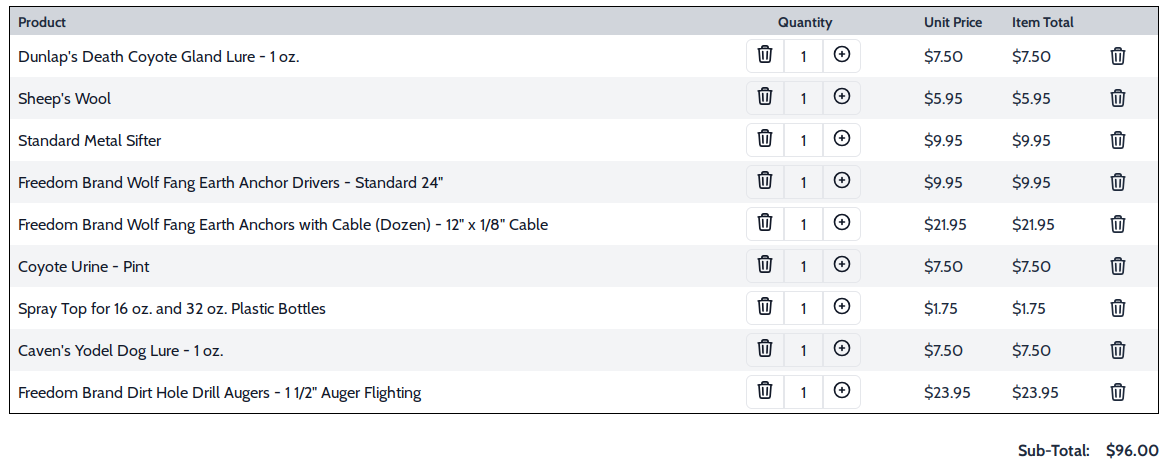This screenshot has height=468, width=1172.
Task: Click plus icon for Dunlap's Death Coyote Gland Lure
Action: (x=842, y=55)
